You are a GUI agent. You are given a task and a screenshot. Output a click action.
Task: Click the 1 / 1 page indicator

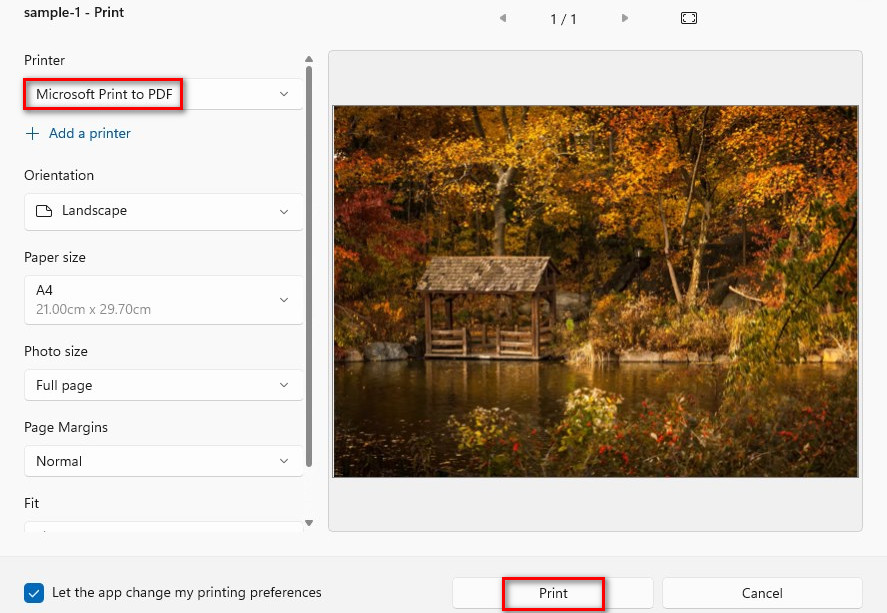tap(564, 17)
